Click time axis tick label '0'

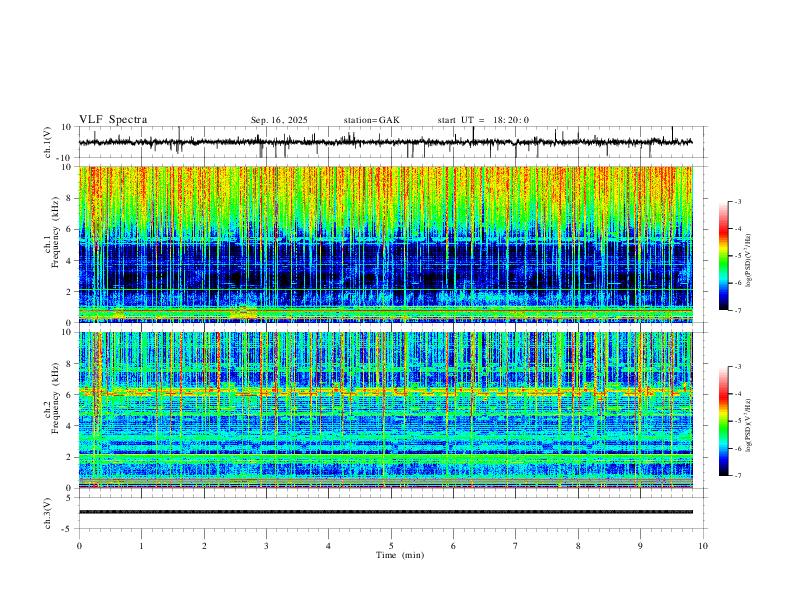tap(79, 546)
